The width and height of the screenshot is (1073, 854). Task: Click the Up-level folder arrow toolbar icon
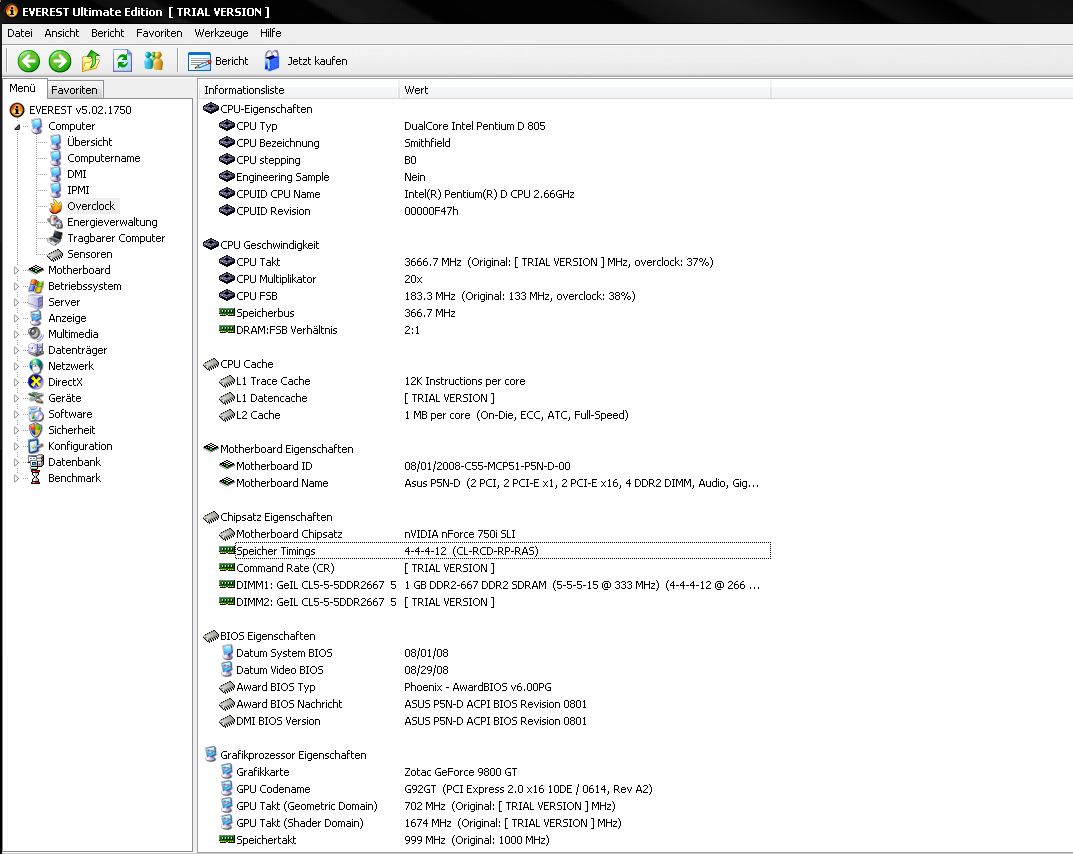click(x=90, y=61)
